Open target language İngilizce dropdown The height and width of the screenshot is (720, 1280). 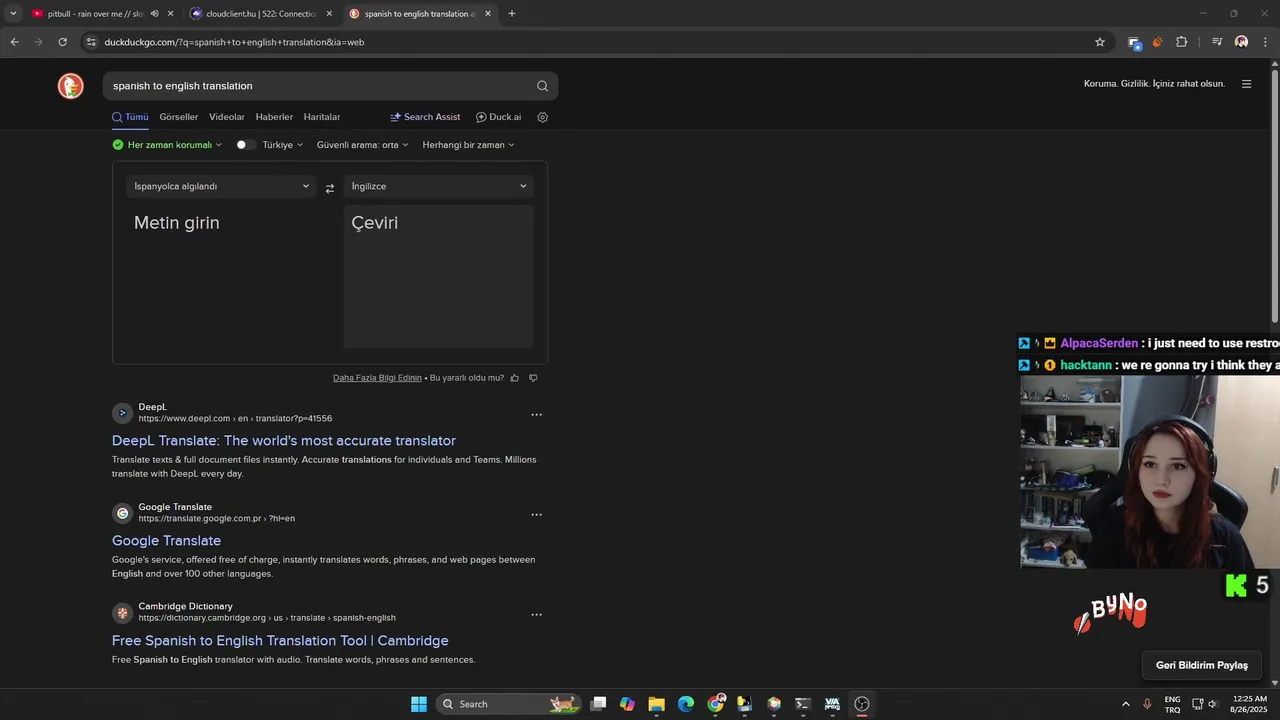438,186
